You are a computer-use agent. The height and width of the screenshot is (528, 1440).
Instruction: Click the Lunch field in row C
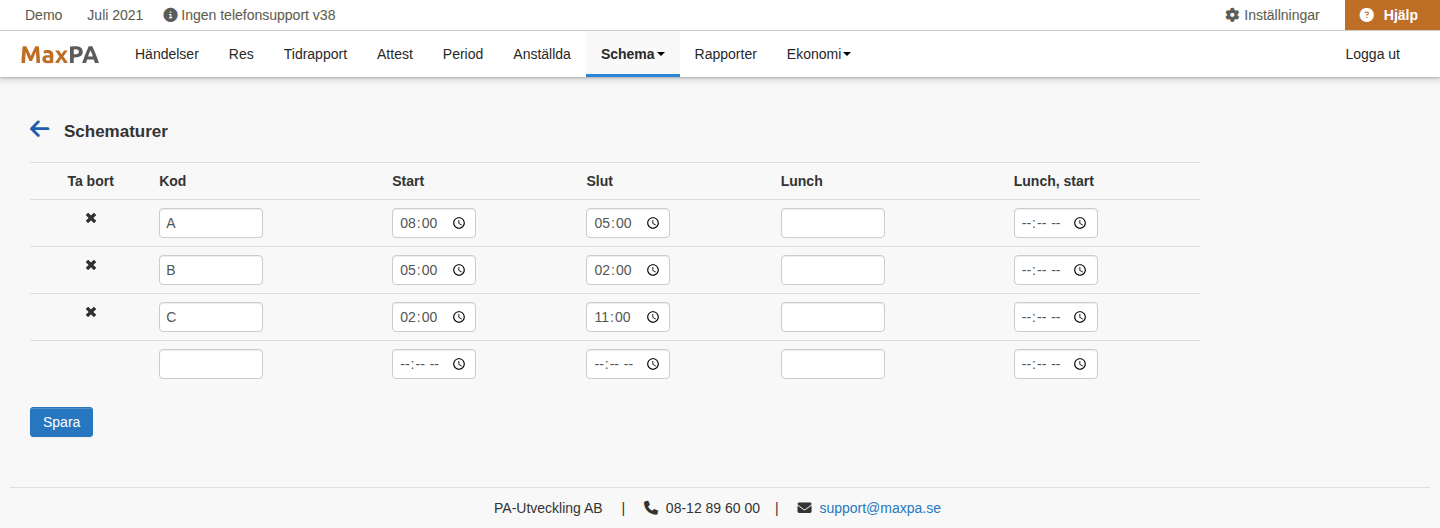point(833,317)
